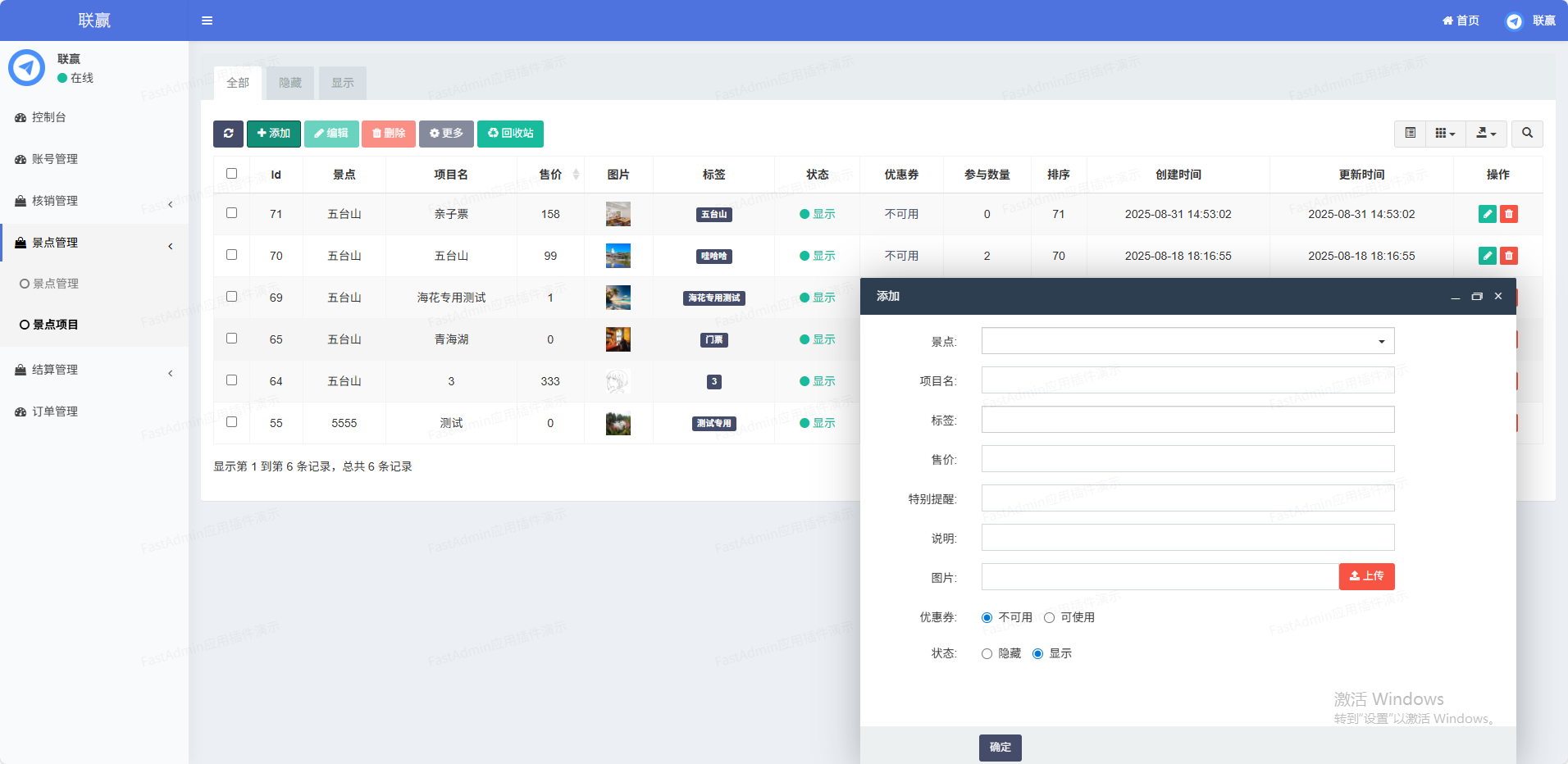Switch to the 隐藏 tab

pos(290,83)
